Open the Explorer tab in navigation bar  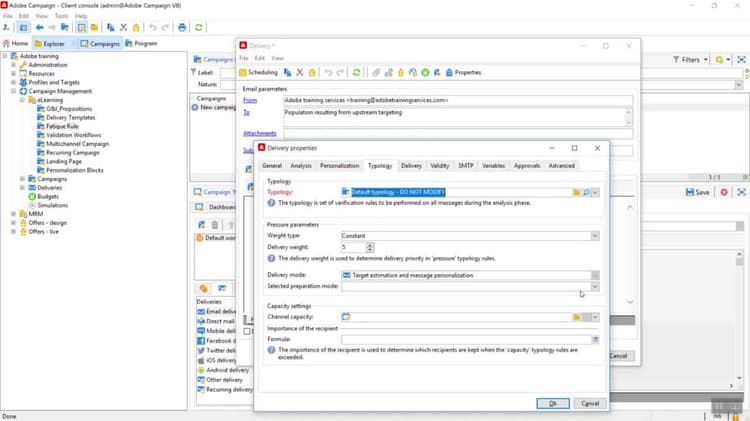pyautogui.click(x=50, y=44)
